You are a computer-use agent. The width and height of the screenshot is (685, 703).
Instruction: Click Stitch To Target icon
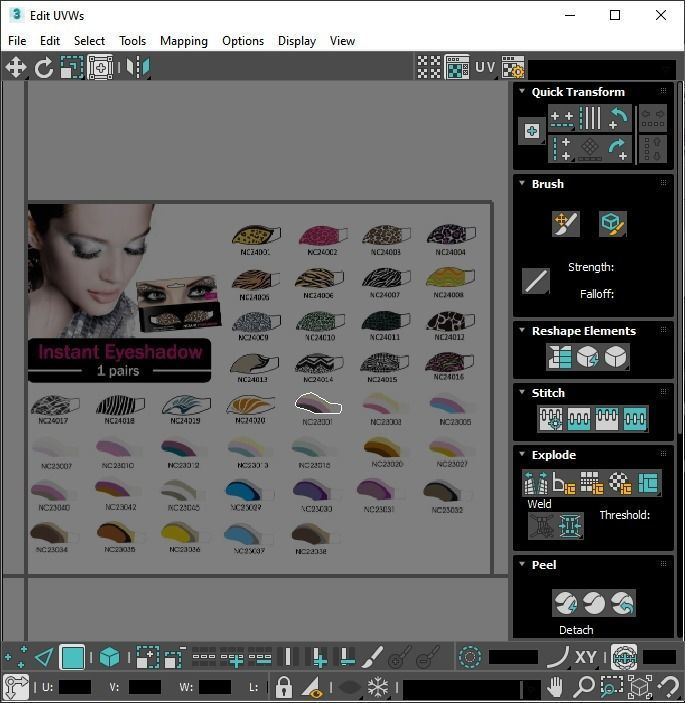(579, 419)
